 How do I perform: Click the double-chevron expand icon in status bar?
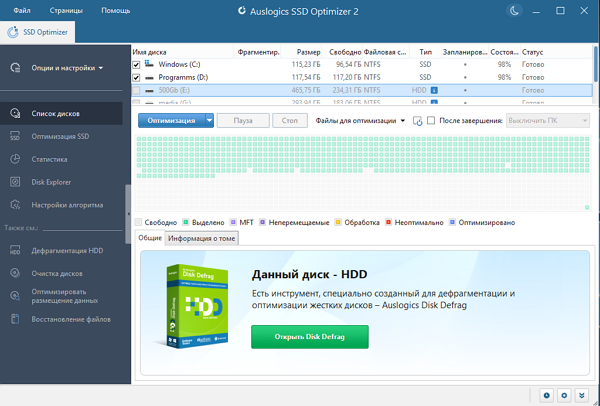tap(582, 396)
